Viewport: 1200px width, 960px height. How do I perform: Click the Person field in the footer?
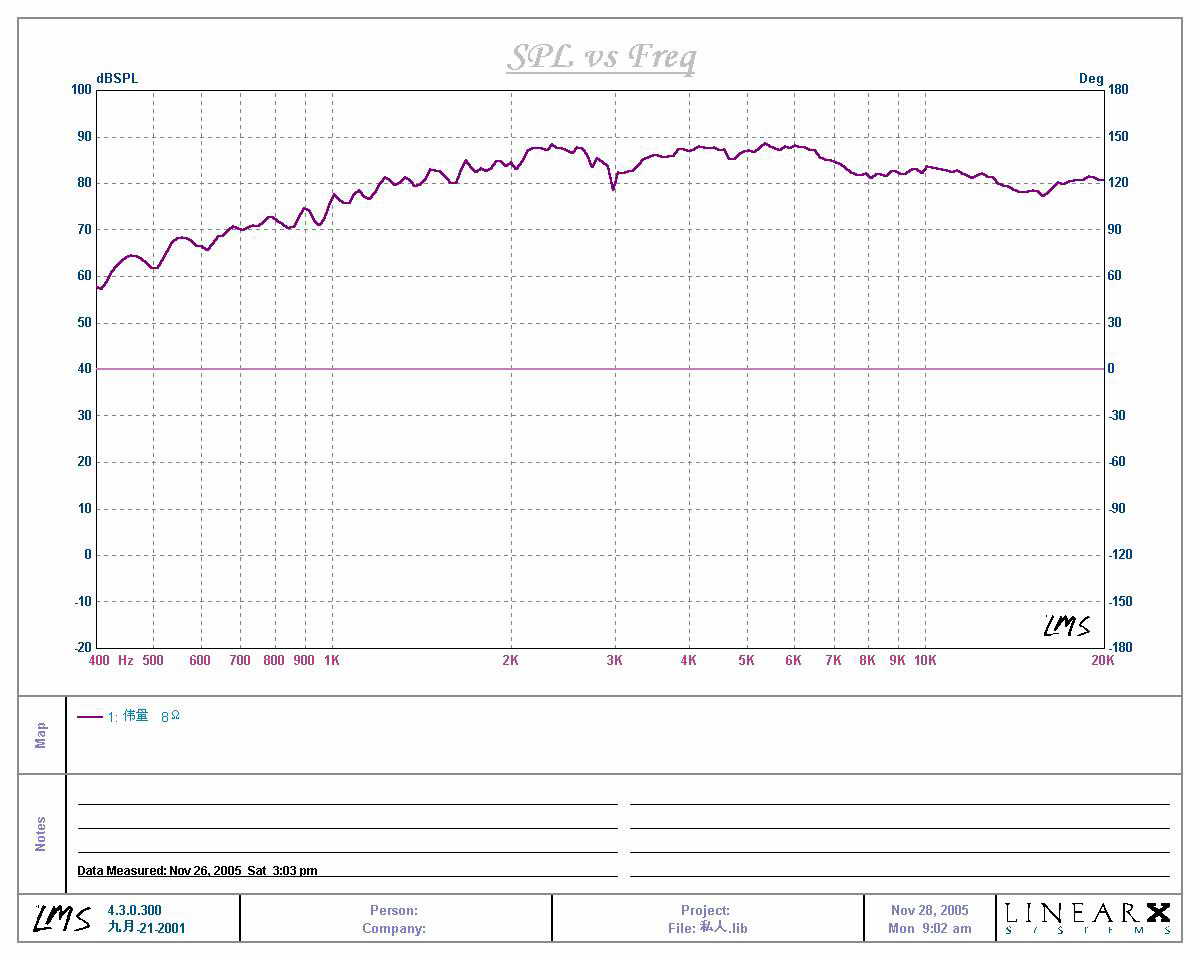coord(394,910)
